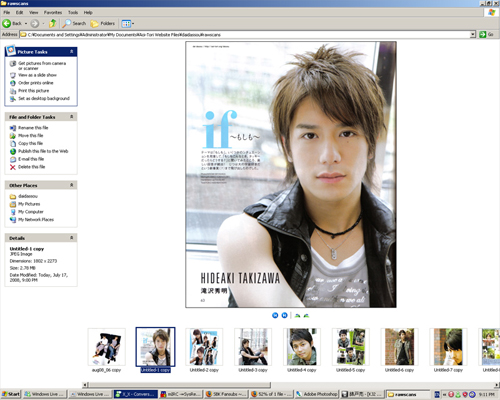Expand the address bar dropdown list

coord(473,34)
